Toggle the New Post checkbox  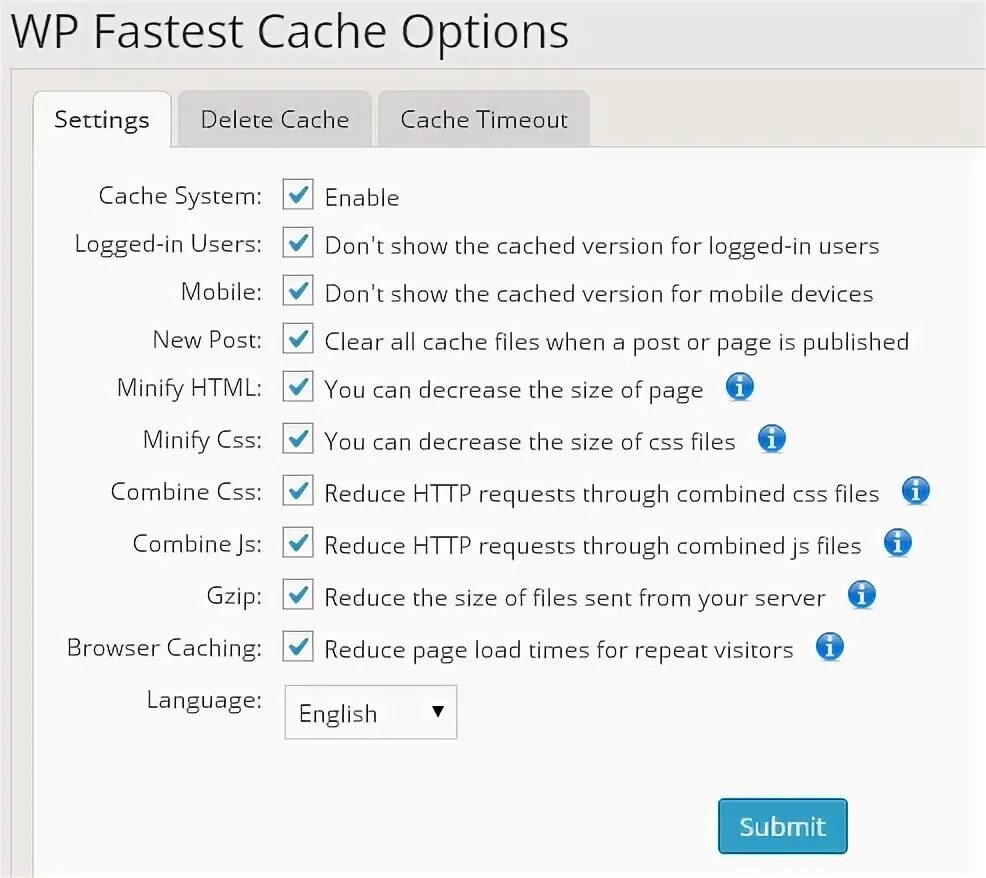298,339
